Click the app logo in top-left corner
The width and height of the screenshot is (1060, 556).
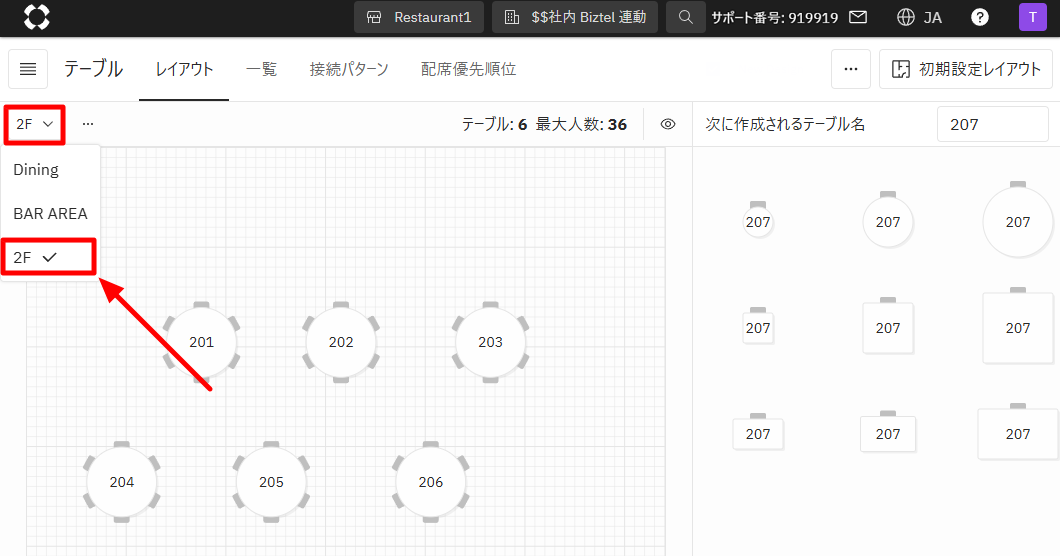pyautogui.click(x=37, y=17)
